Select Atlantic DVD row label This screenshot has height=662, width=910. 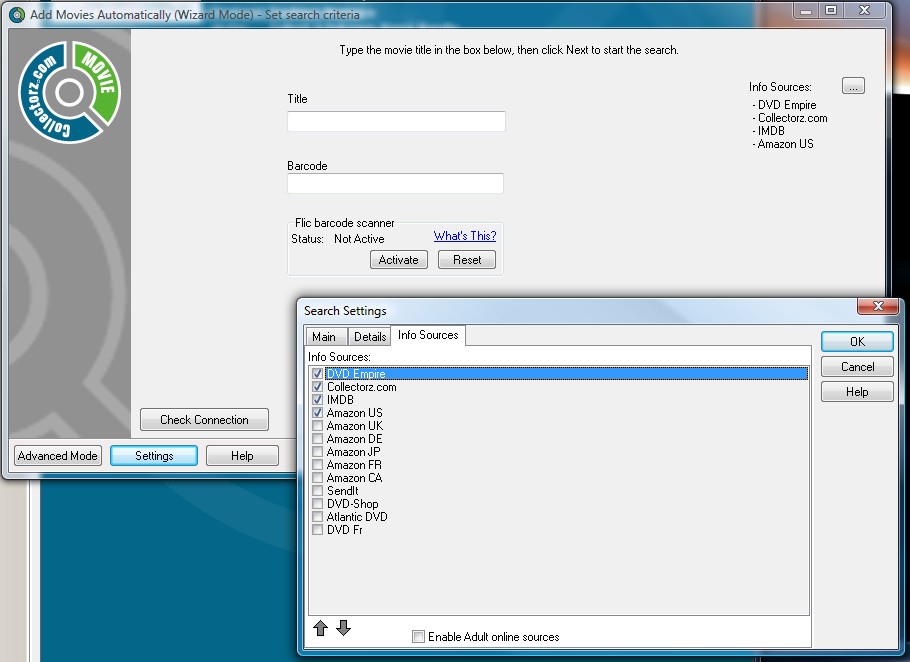[357, 516]
